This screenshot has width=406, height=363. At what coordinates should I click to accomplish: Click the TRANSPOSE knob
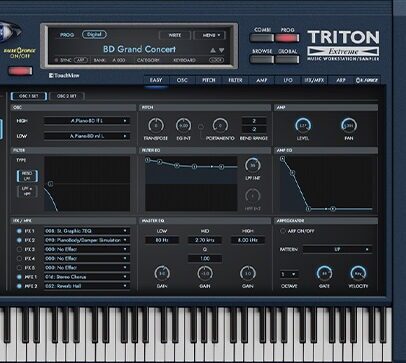click(156, 126)
